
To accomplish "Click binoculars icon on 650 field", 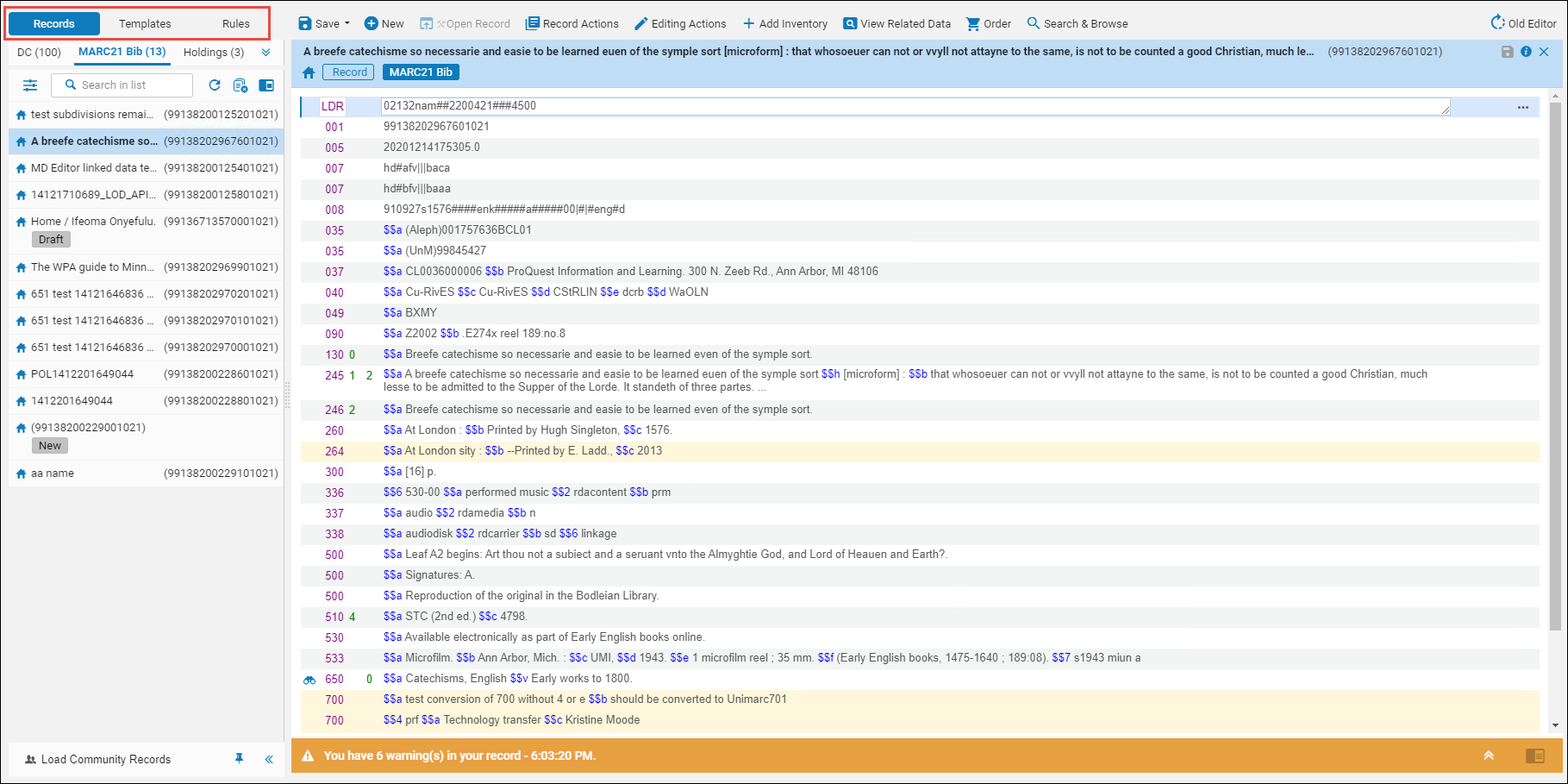I will click(309, 680).
